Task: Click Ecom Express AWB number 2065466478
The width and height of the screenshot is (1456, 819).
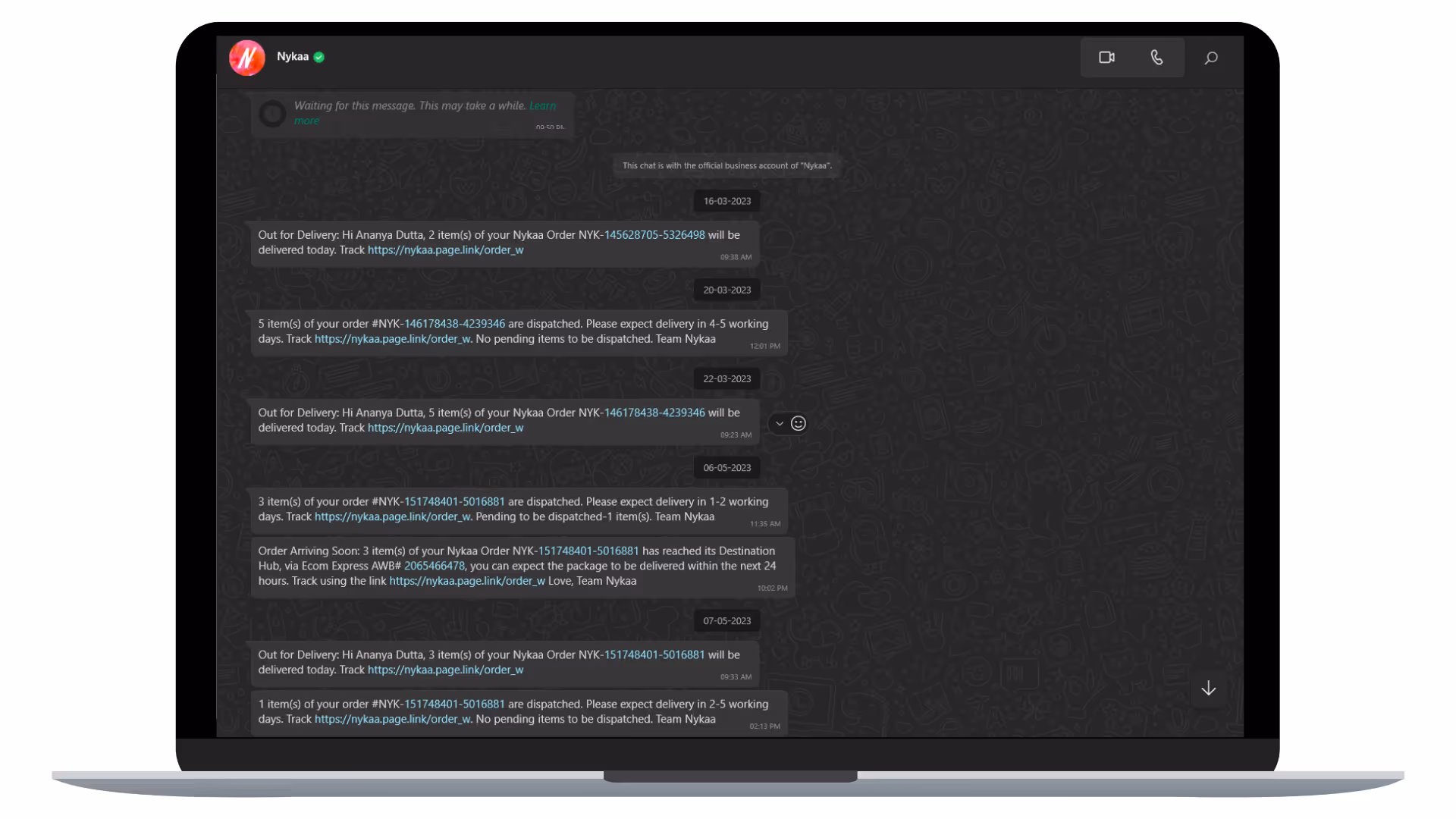Action: [x=434, y=566]
